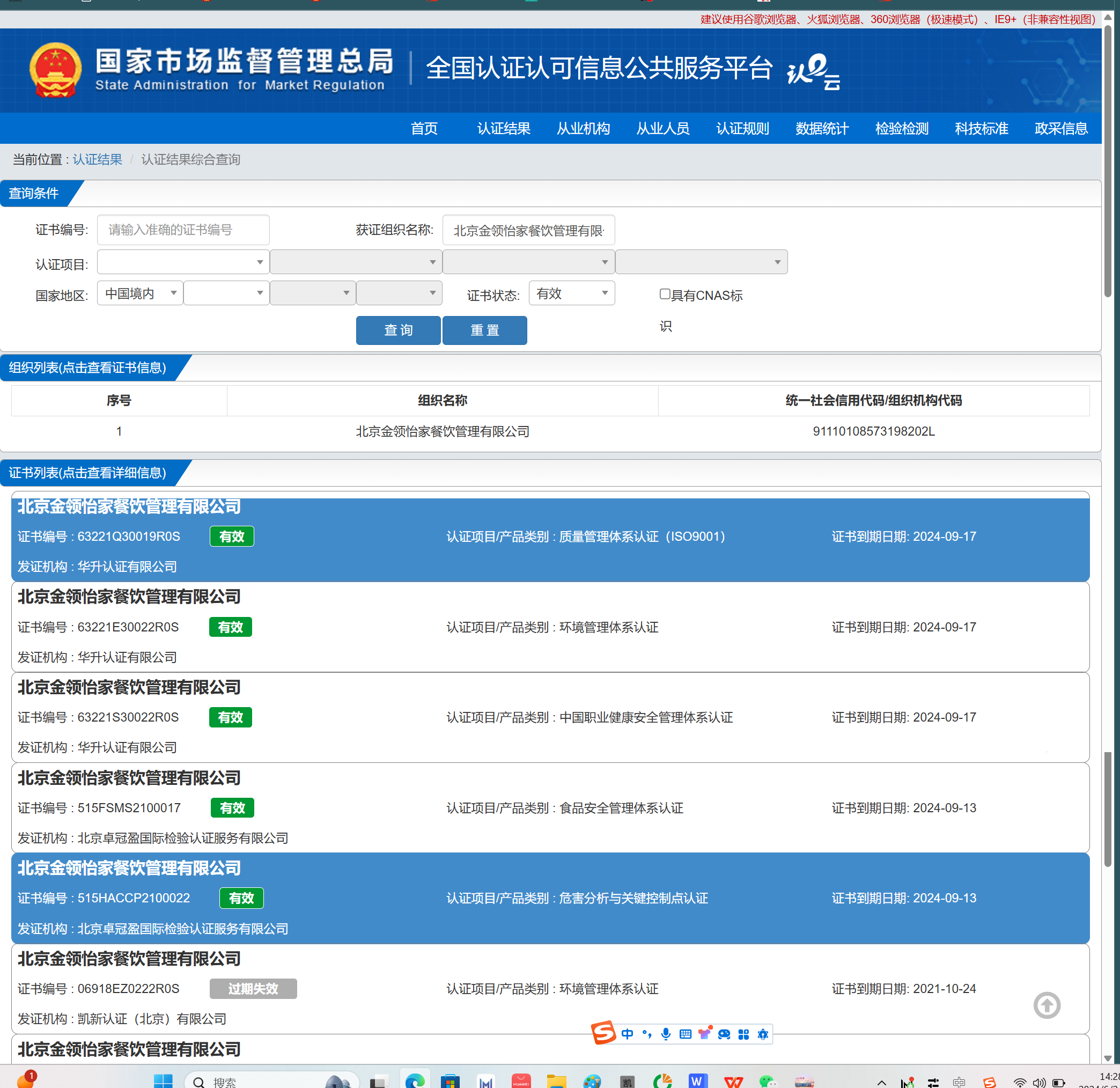Open 从业人员 navigation menu

pyautogui.click(x=663, y=129)
